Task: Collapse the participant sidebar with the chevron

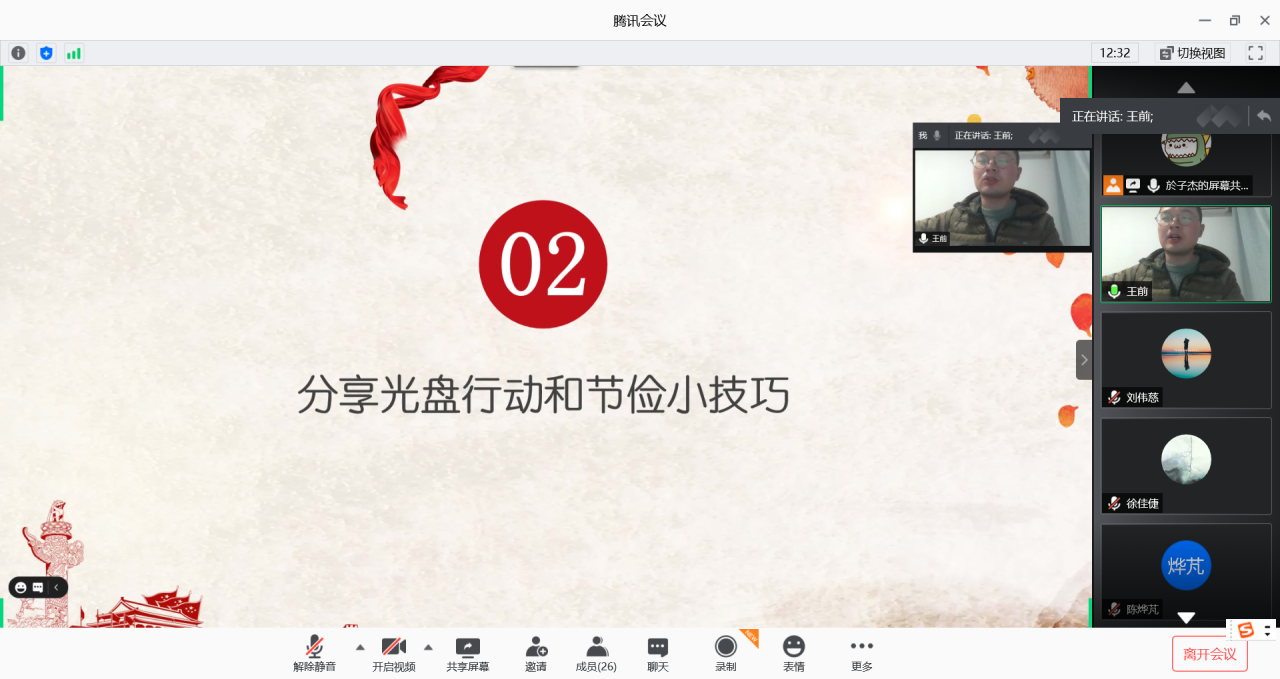Action: 1084,359
